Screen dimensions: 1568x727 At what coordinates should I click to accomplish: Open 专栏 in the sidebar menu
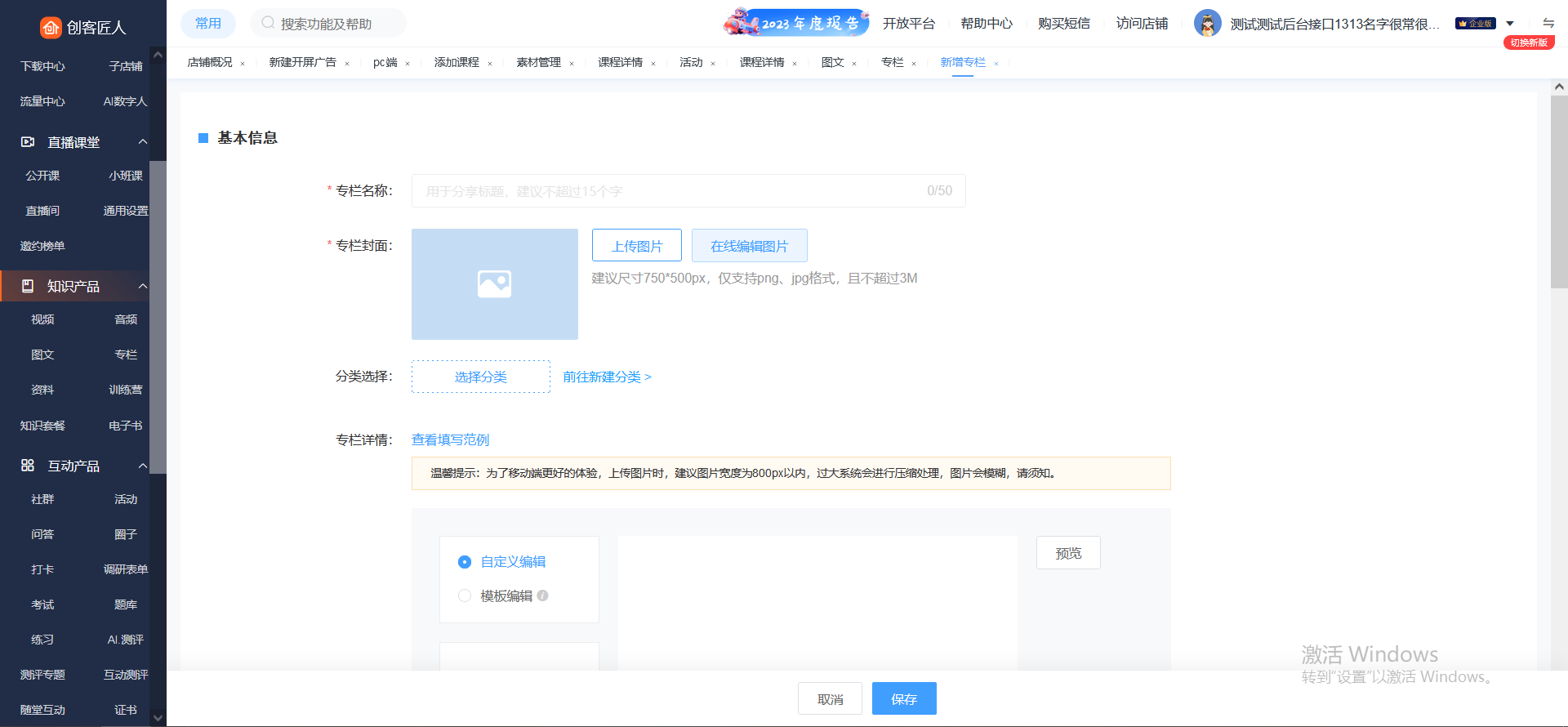pos(126,355)
